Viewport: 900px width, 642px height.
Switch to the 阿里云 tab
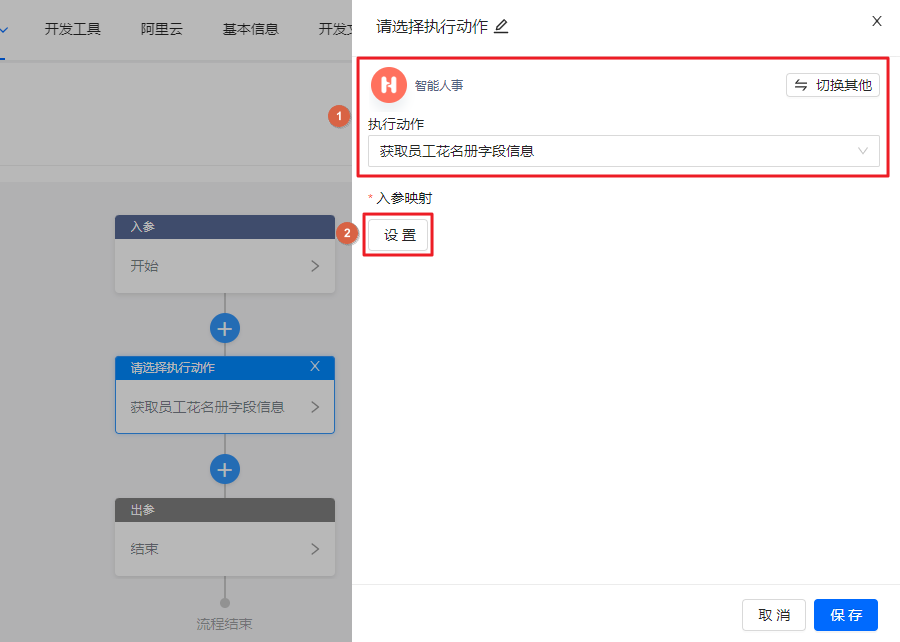pyautogui.click(x=162, y=29)
